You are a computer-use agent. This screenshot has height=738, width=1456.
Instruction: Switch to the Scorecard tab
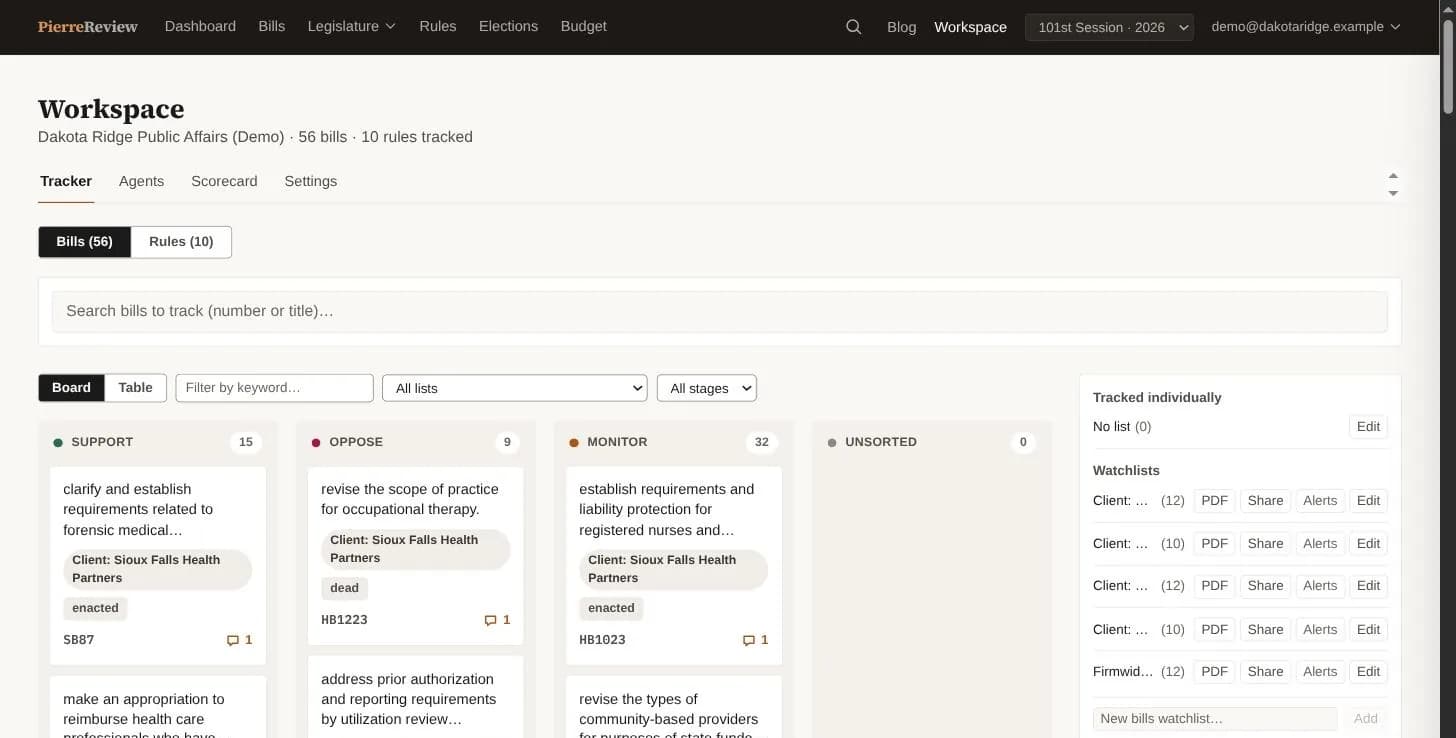pos(224,181)
